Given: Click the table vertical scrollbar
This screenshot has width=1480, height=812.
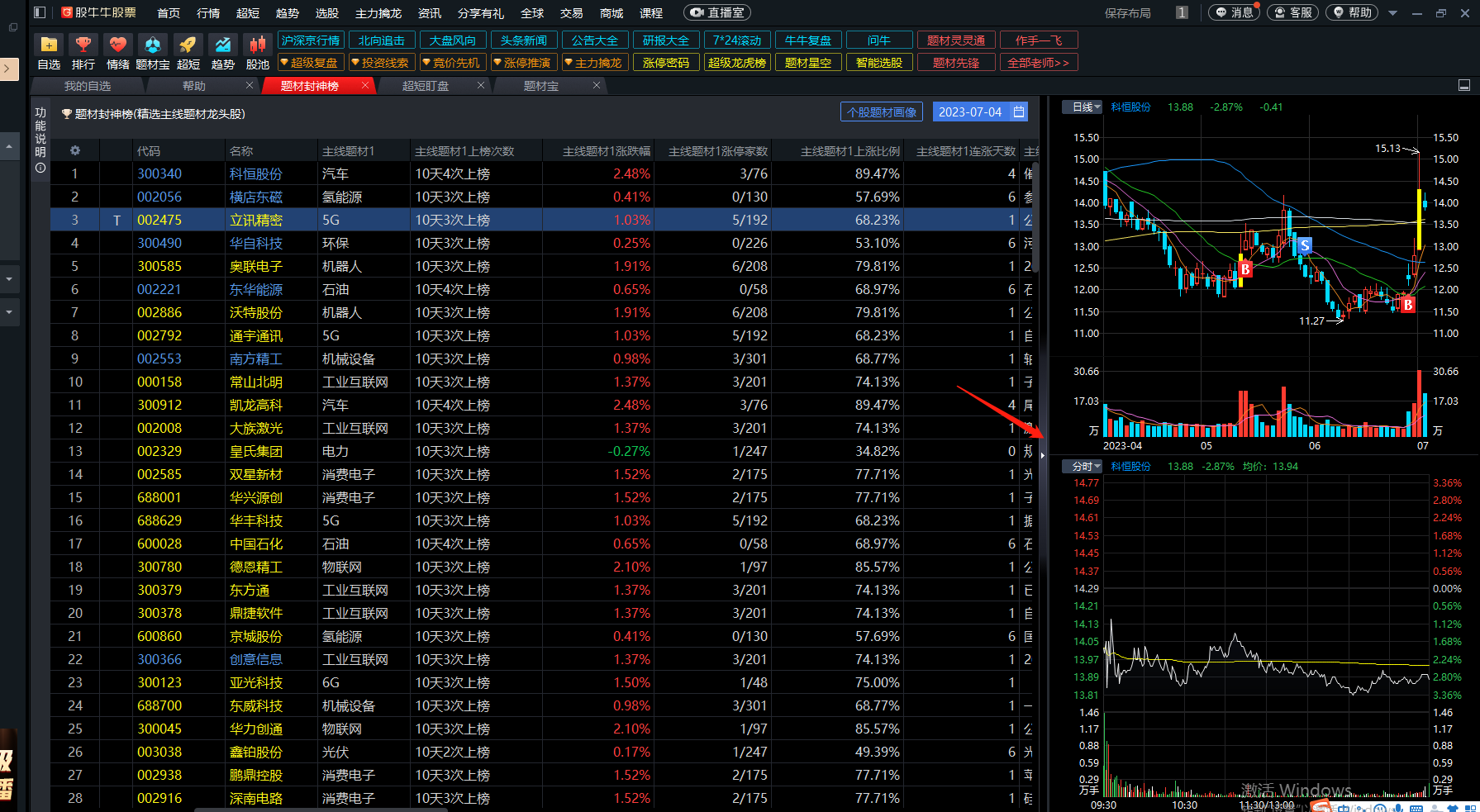Looking at the screenshot, I should [1035, 216].
